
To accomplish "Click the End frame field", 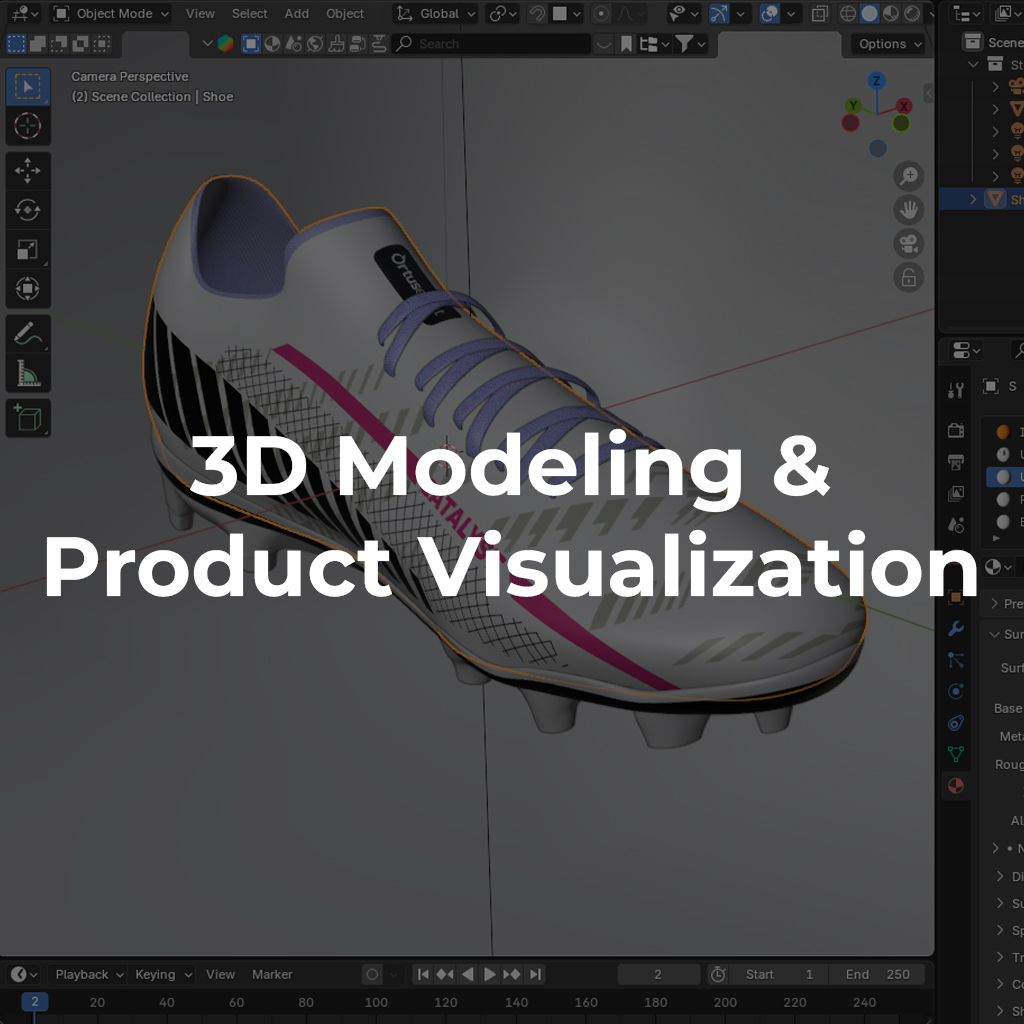I will coord(880,974).
